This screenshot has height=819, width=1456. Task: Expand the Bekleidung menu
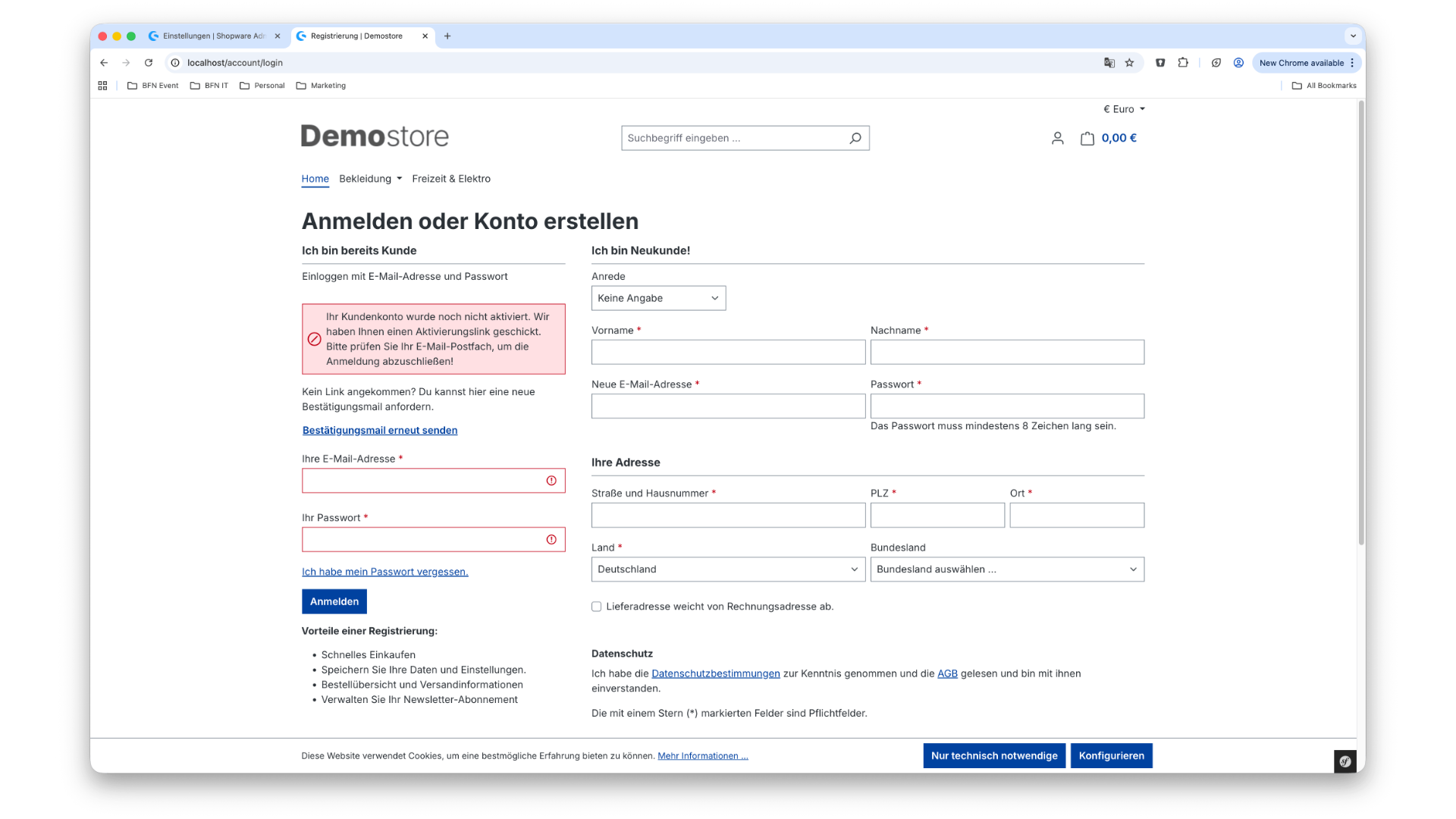pyautogui.click(x=370, y=179)
